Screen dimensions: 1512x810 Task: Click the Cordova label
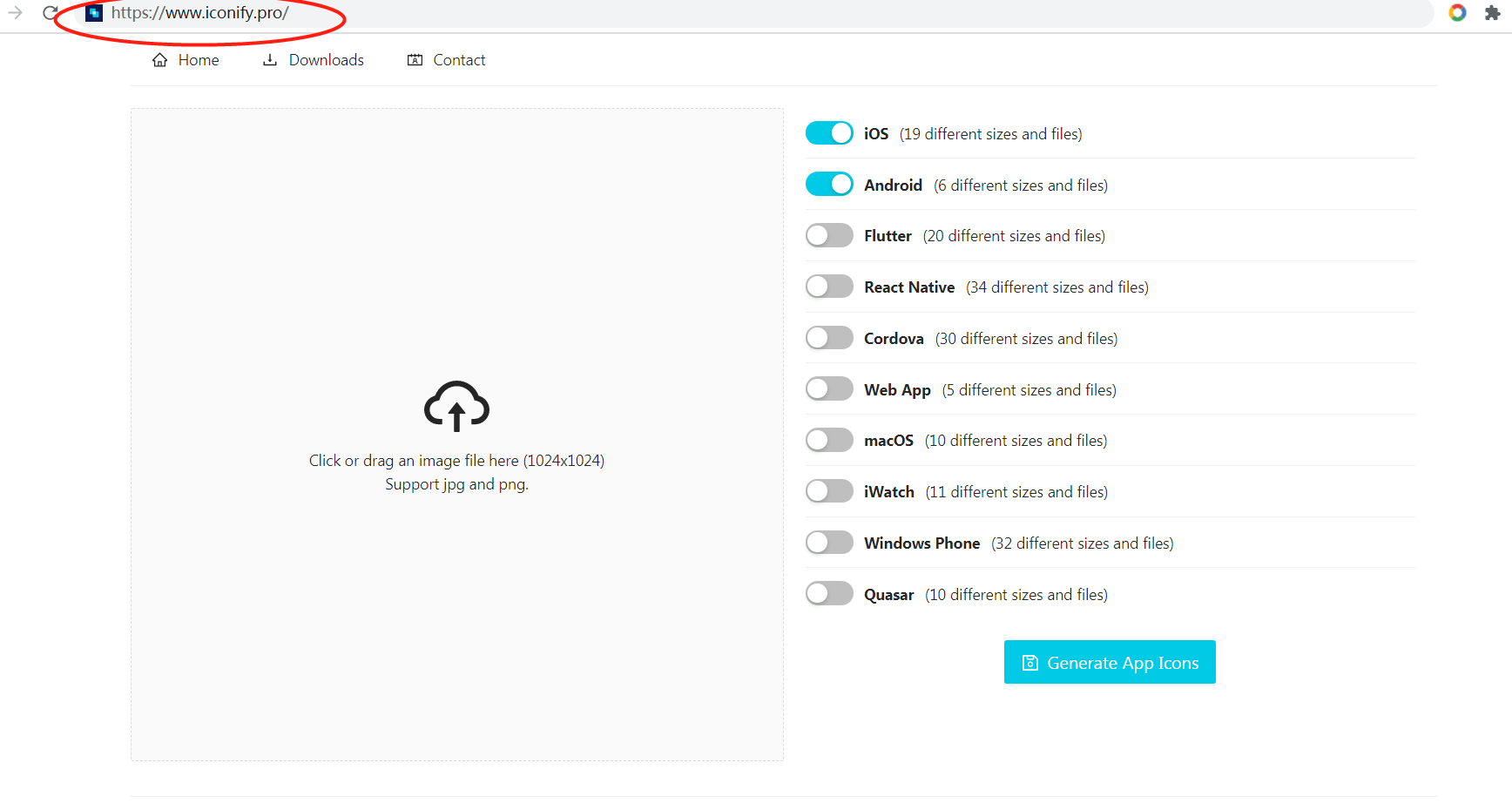(894, 339)
